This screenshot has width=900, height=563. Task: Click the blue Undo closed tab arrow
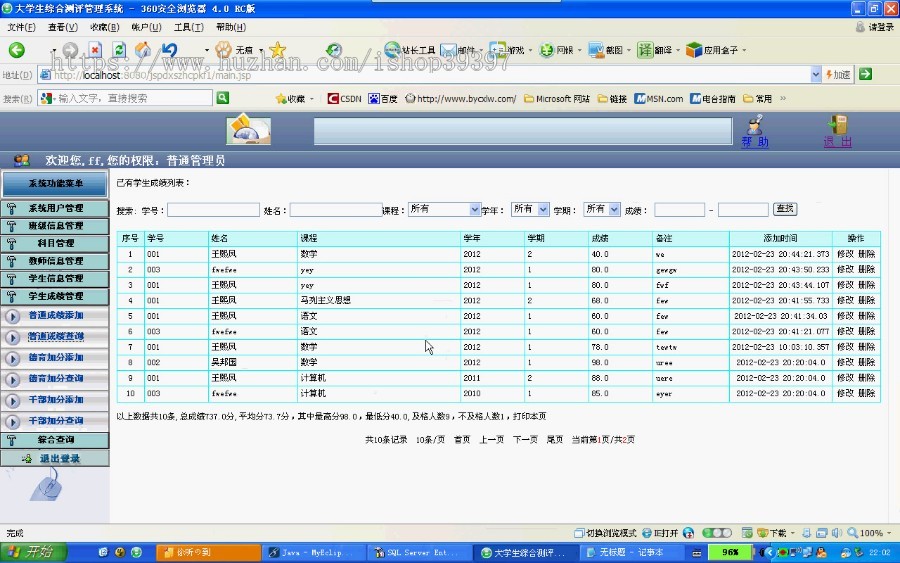169,51
